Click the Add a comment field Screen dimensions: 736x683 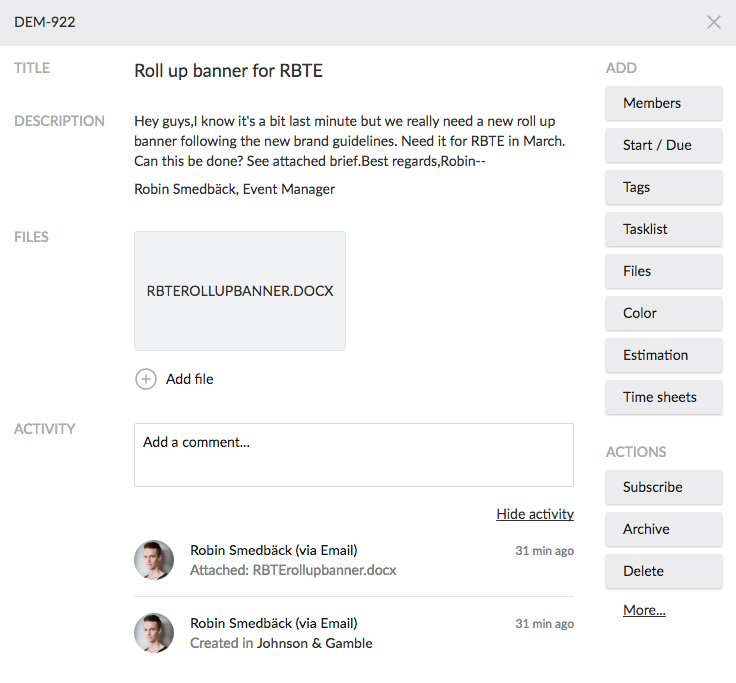(353, 454)
